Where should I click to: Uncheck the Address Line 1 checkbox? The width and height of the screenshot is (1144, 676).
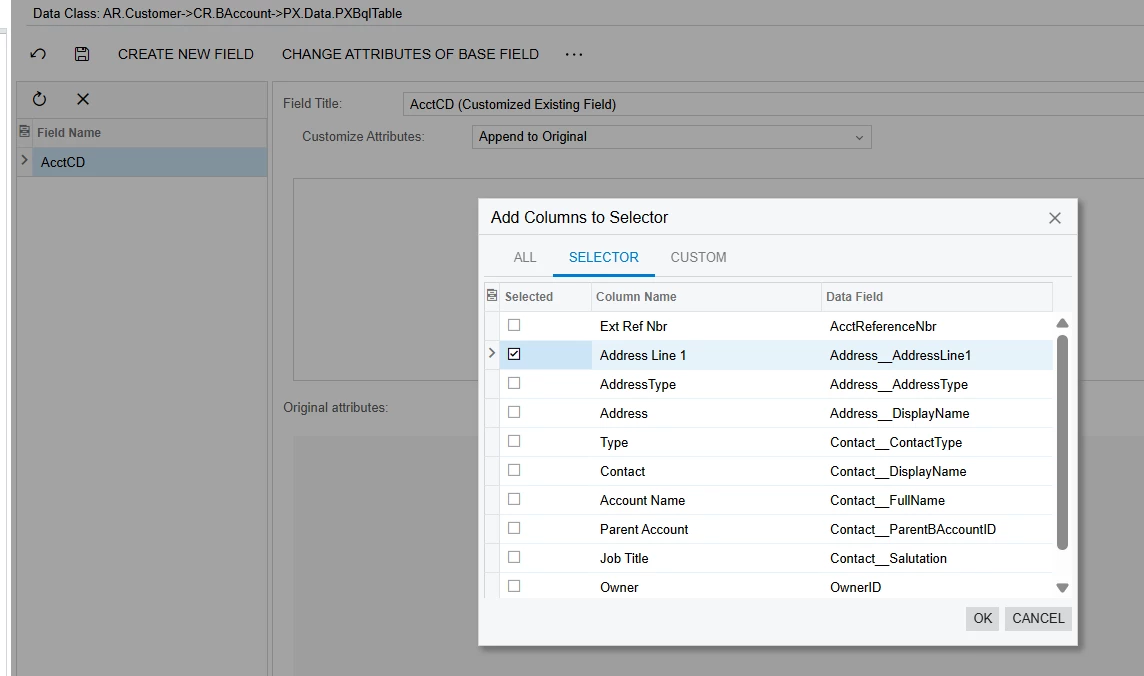click(514, 354)
